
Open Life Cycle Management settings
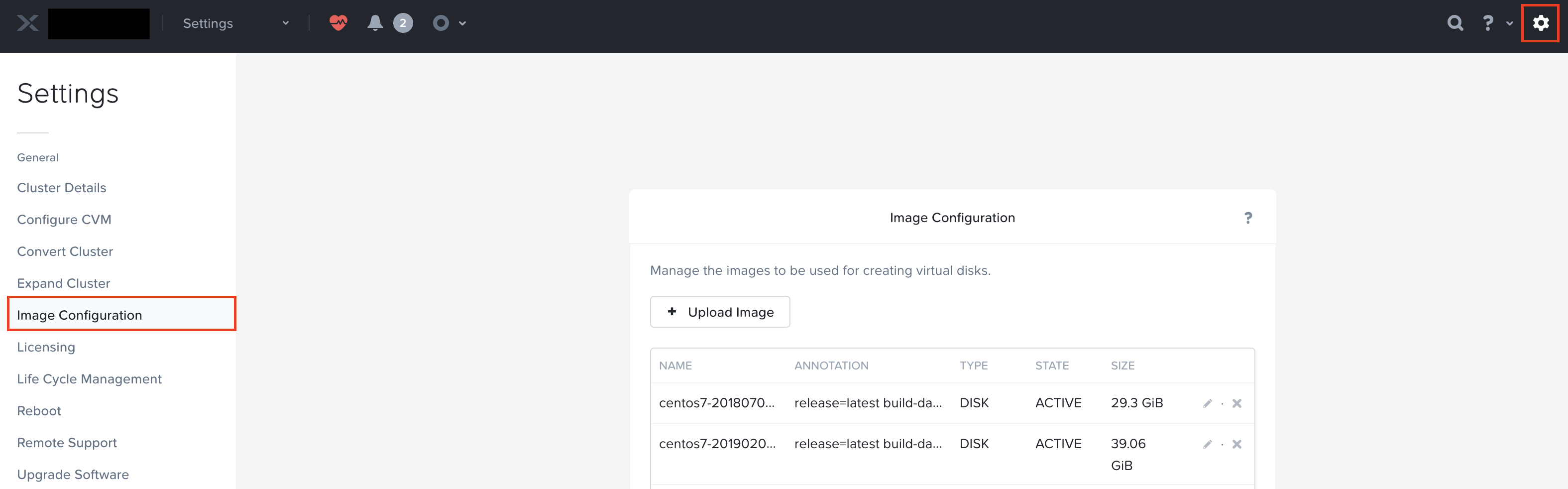pyautogui.click(x=90, y=379)
